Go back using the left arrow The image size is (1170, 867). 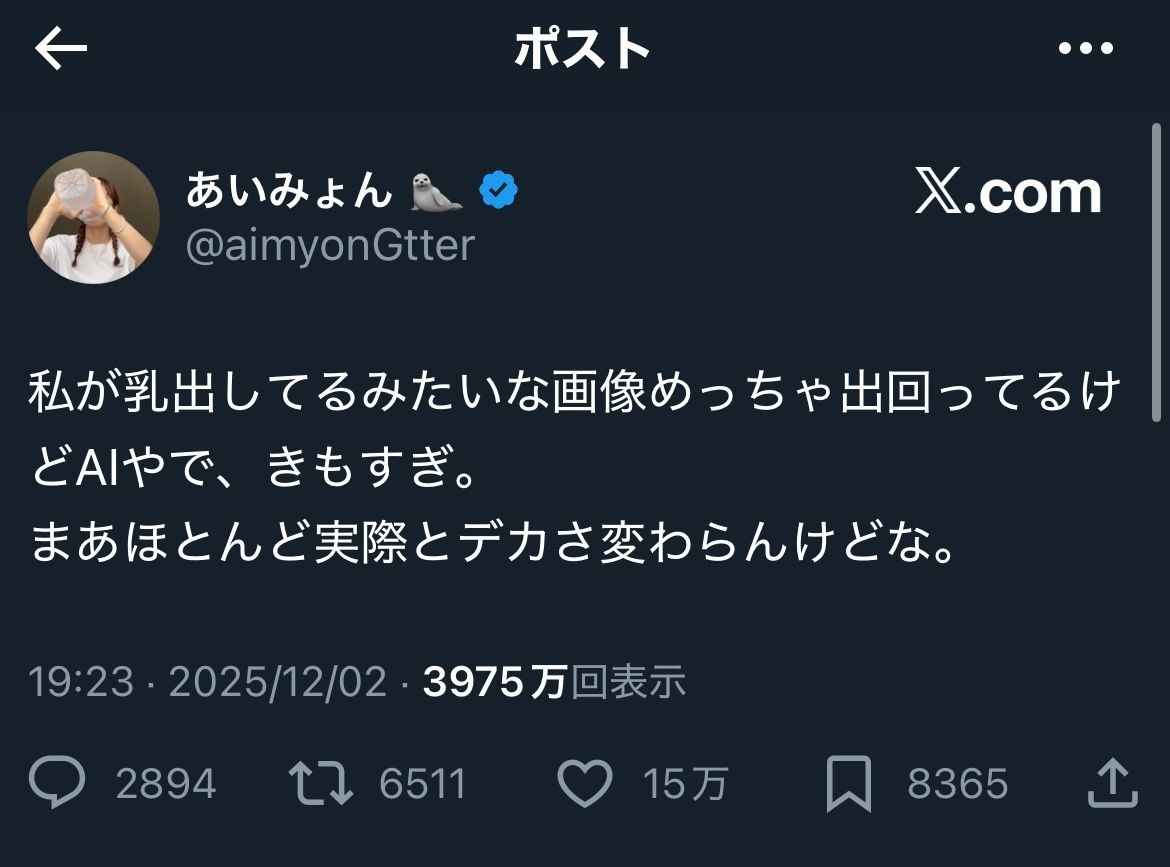coord(61,49)
